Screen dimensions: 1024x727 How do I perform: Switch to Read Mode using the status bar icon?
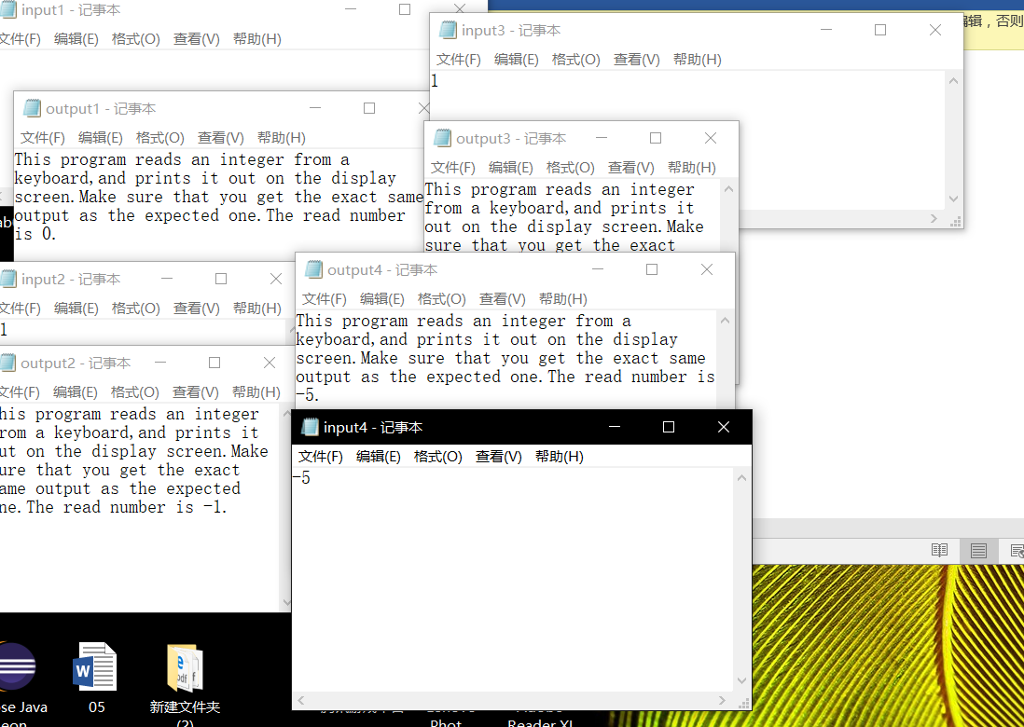[939, 550]
